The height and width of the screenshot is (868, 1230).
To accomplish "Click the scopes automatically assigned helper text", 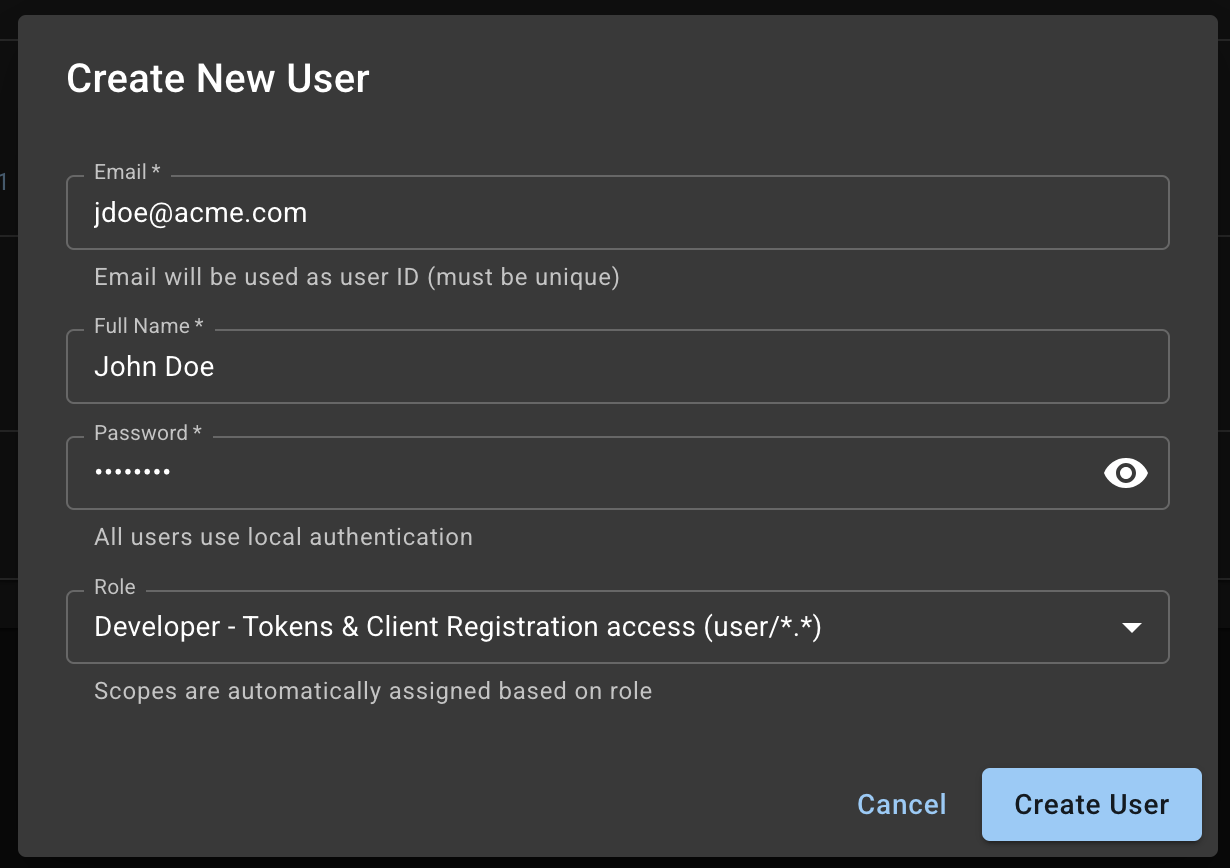I will coord(373,691).
